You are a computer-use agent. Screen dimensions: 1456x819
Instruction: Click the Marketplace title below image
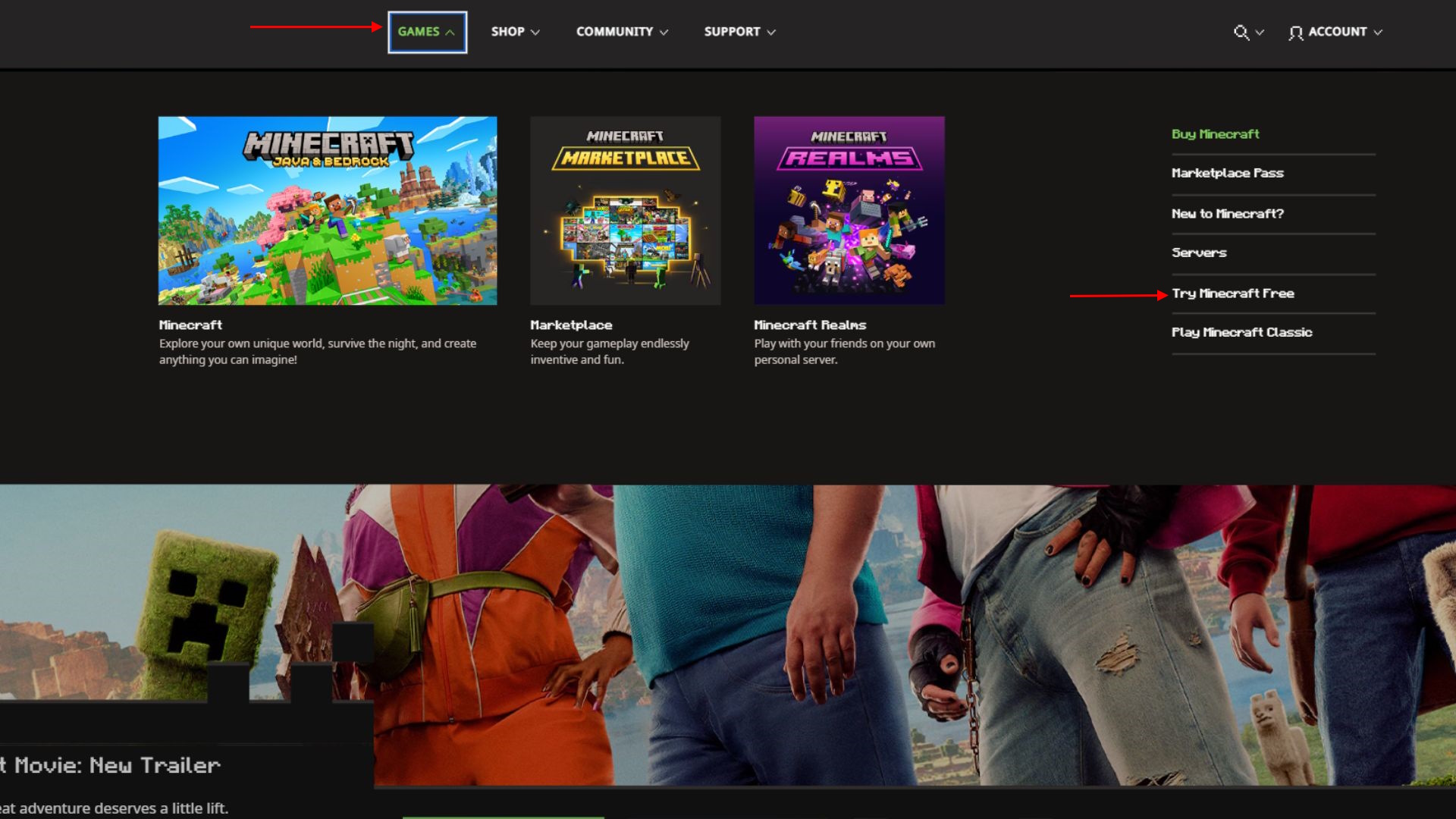coord(570,325)
